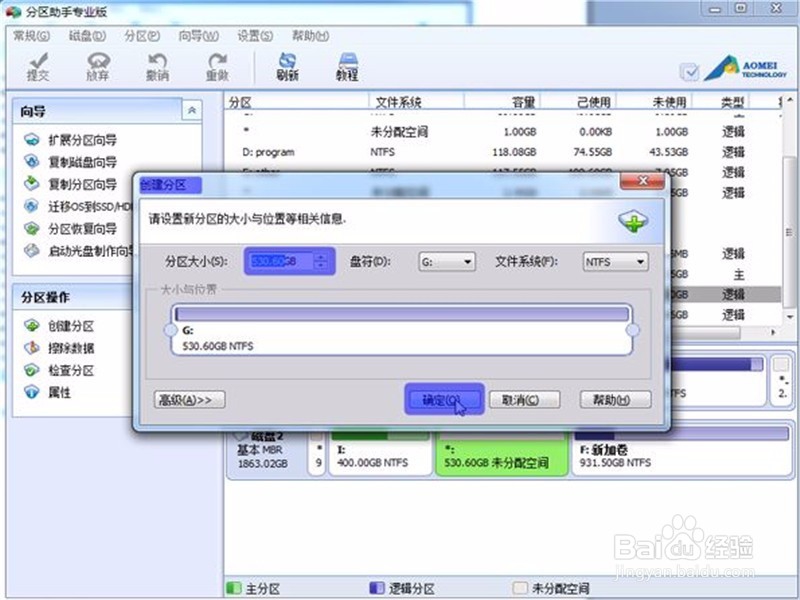Image resolution: width=800 pixels, height=600 pixels.
Task: Check the box near AOMEI logo
Action: [x=692, y=72]
